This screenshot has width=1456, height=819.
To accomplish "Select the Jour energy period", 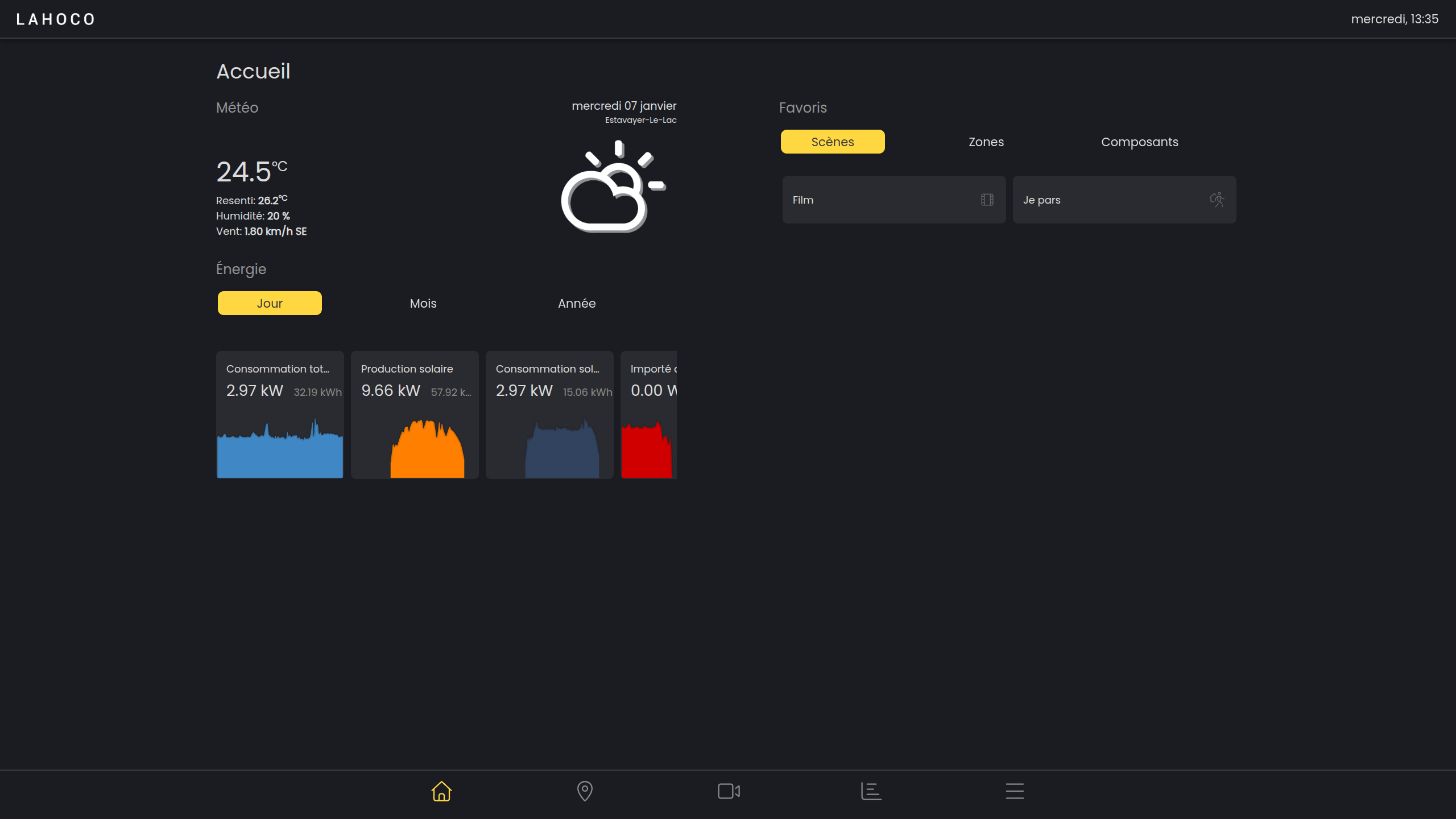I will pyautogui.click(x=270, y=303).
